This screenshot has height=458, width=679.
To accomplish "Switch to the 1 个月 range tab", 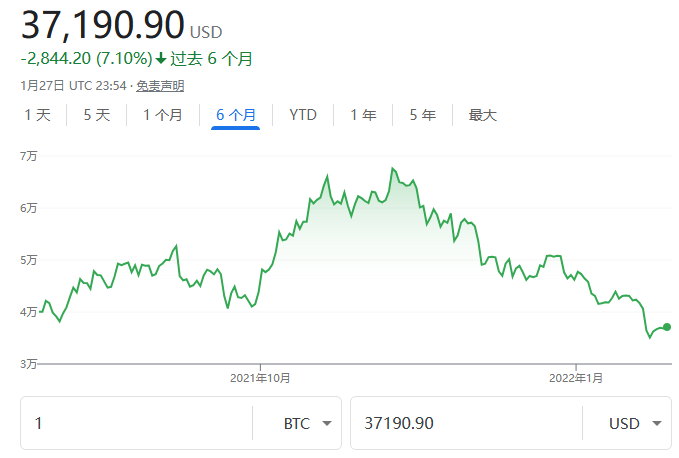I will 163,115.
